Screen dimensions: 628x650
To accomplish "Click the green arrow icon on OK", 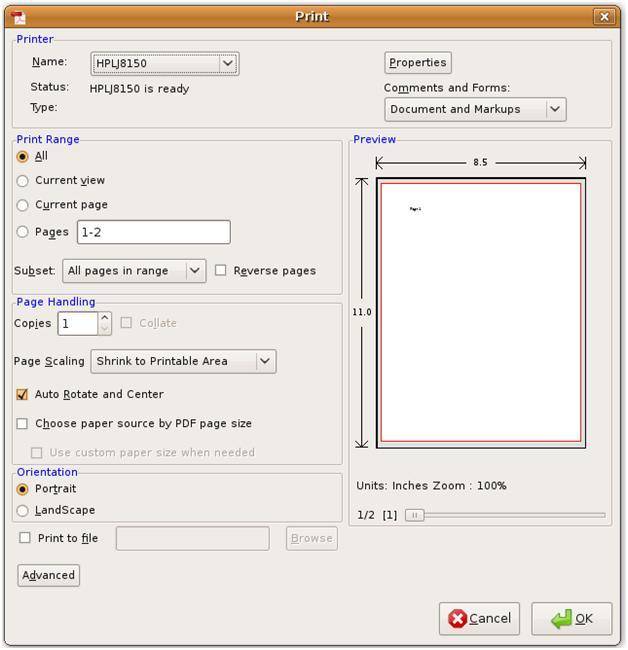I will click(x=562, y=619).
